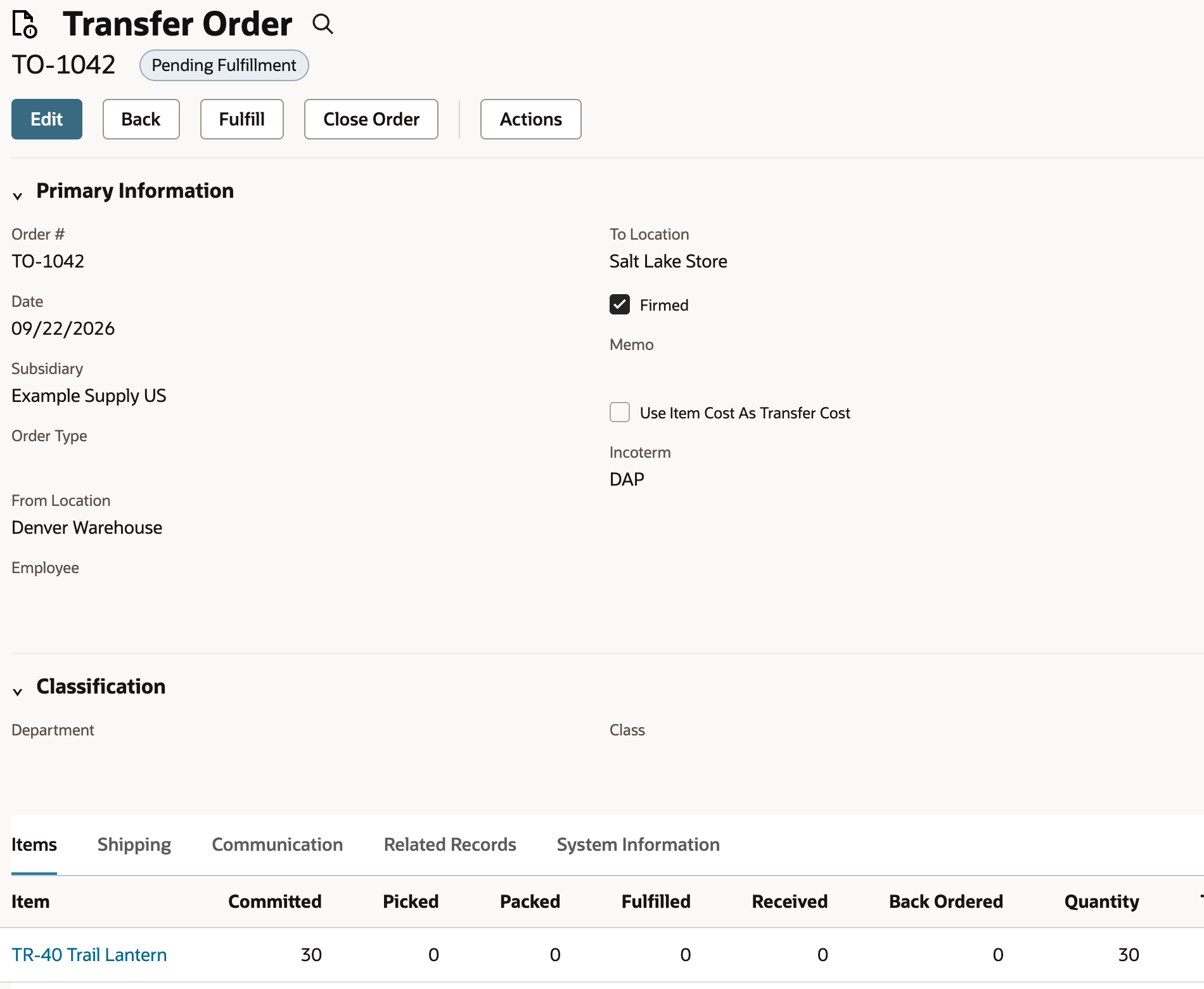Collapse the Classification section
This screenshot has height=989, width=1204.
point(18,692)
